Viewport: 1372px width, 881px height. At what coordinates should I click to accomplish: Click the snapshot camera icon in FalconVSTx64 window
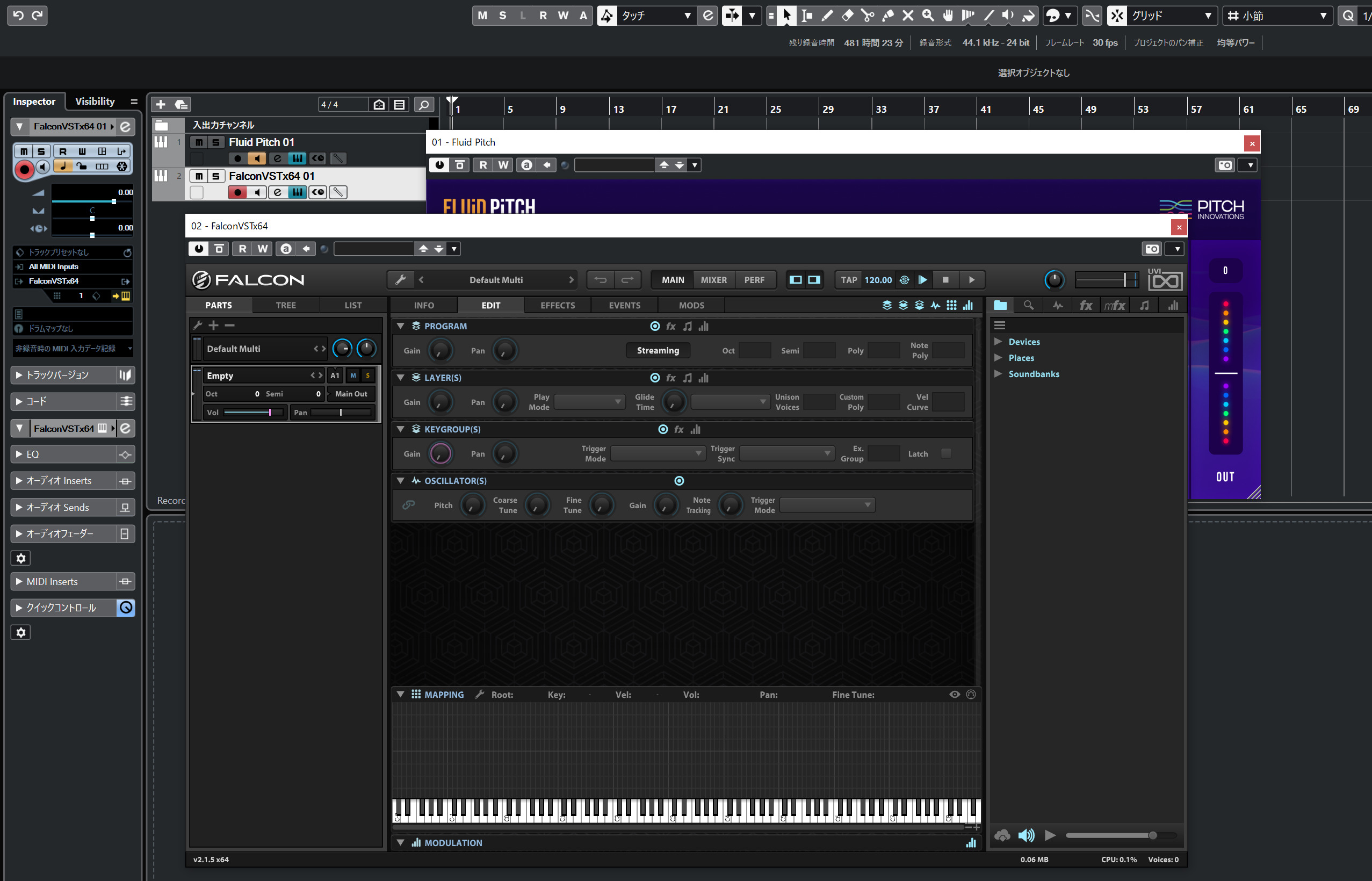point(1152,249)
